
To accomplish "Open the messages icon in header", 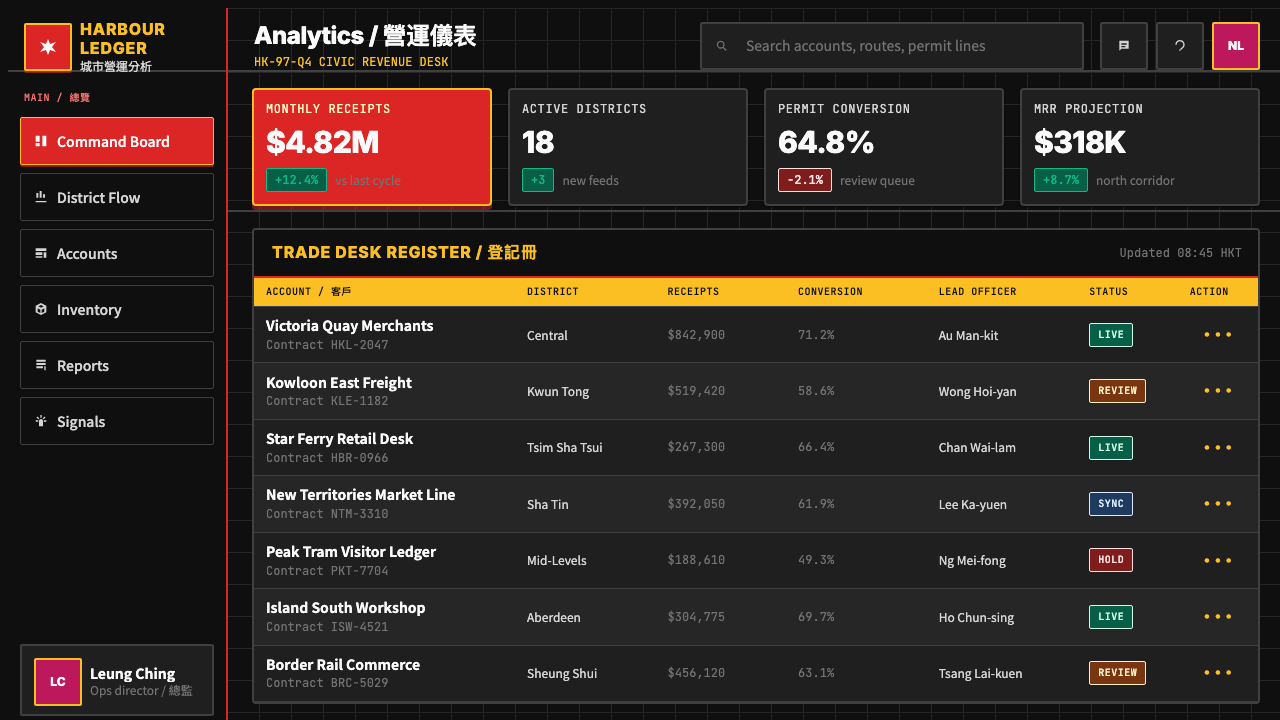I will (x=1124, y=46).
